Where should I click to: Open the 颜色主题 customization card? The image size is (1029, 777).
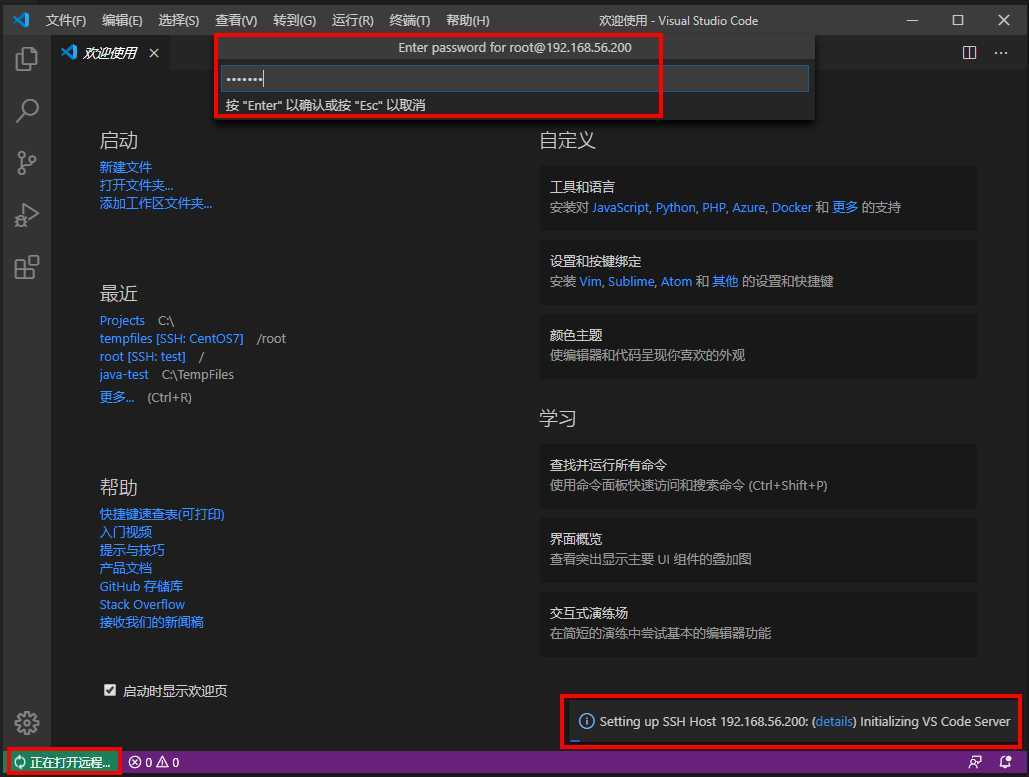(758, 346)
